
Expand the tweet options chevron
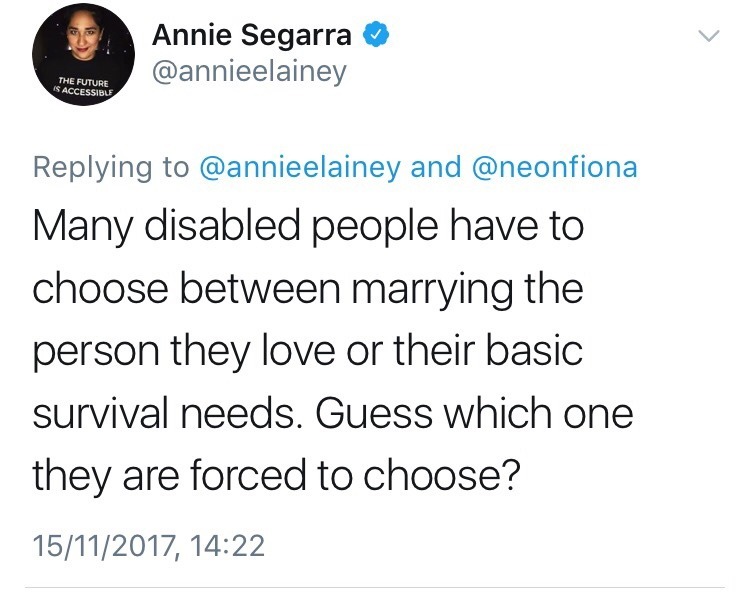click(707, 36)
